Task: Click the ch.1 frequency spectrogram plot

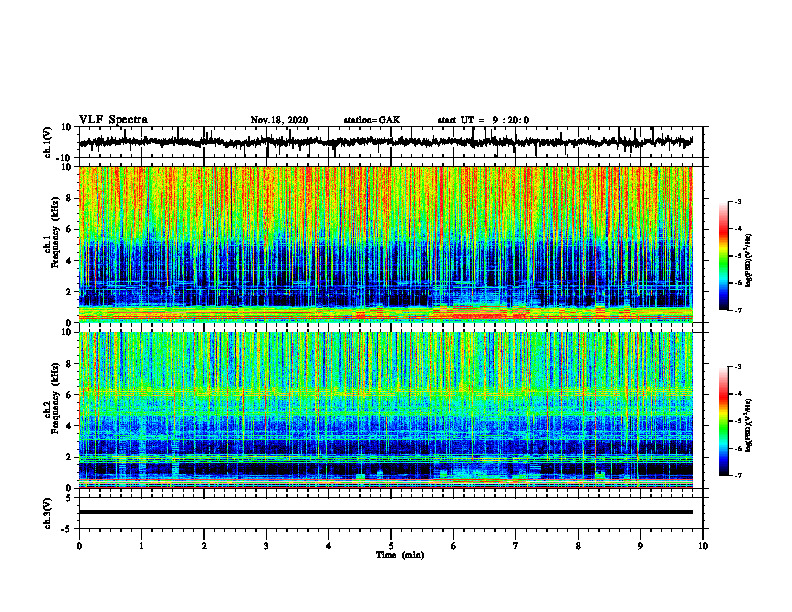Action: click(x=385, y=244)
